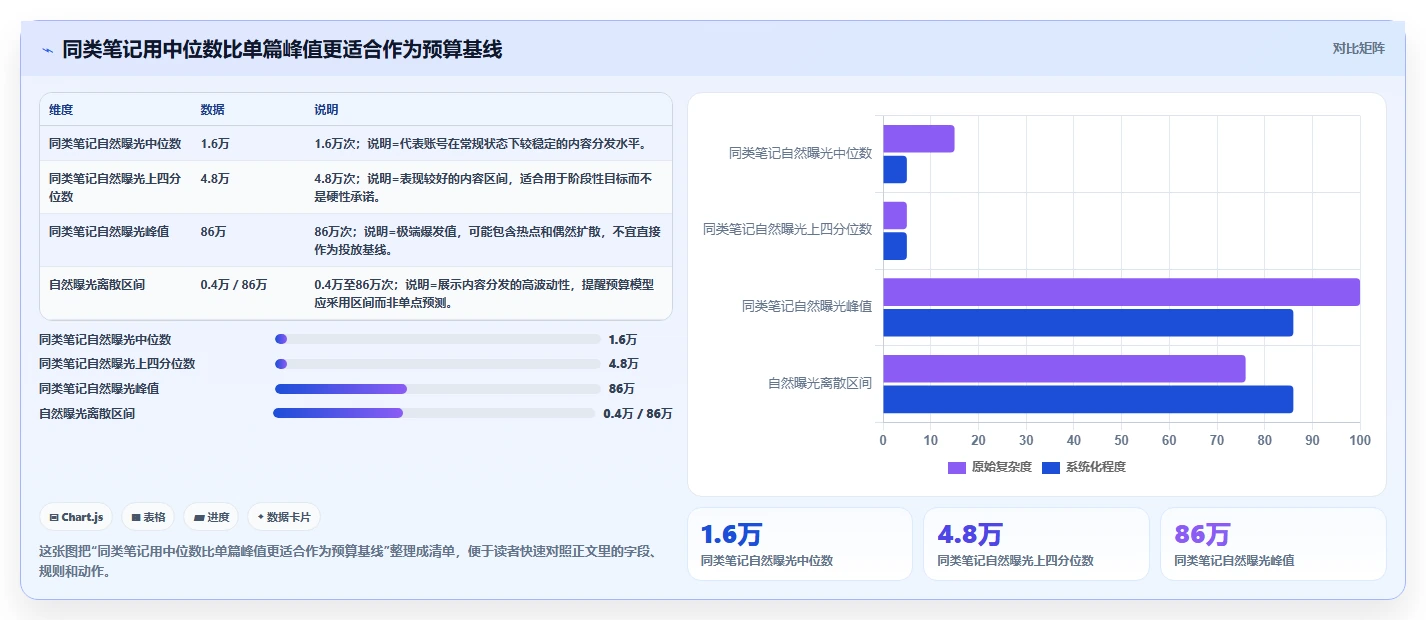Click the 86万 value beside the progress bar
The height and width of the screenshot is (620, 1426).
coord(621,389)
